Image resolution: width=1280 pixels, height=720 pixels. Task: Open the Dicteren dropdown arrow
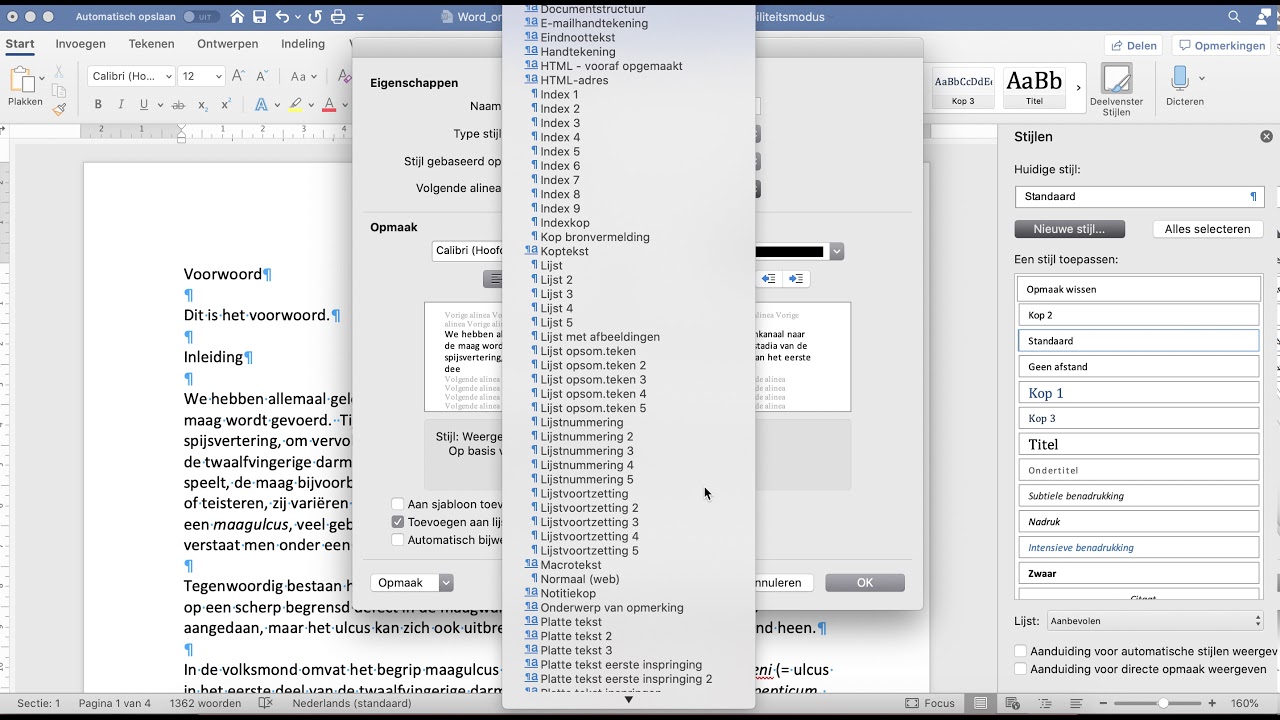[x=1201, y=78]
